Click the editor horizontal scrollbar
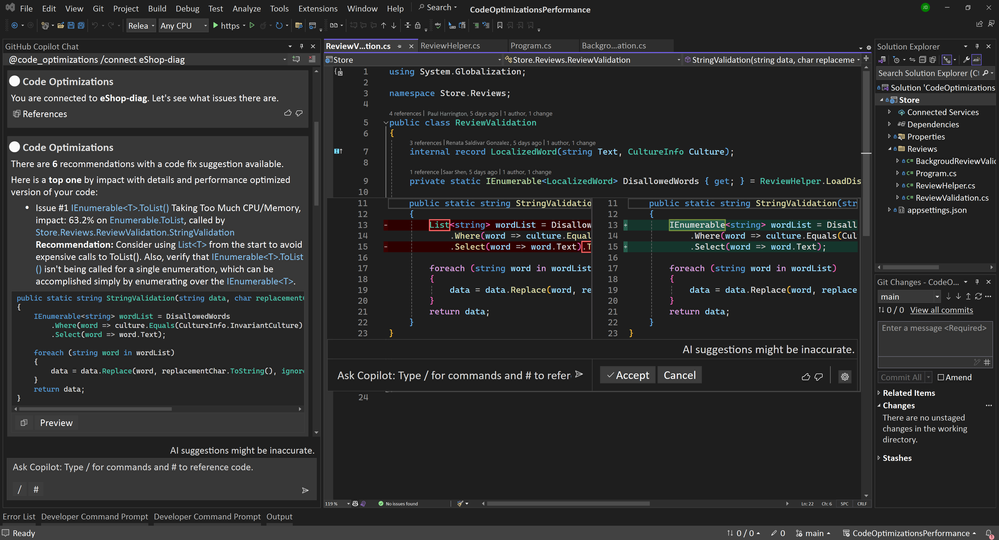 tap(570, 504)
